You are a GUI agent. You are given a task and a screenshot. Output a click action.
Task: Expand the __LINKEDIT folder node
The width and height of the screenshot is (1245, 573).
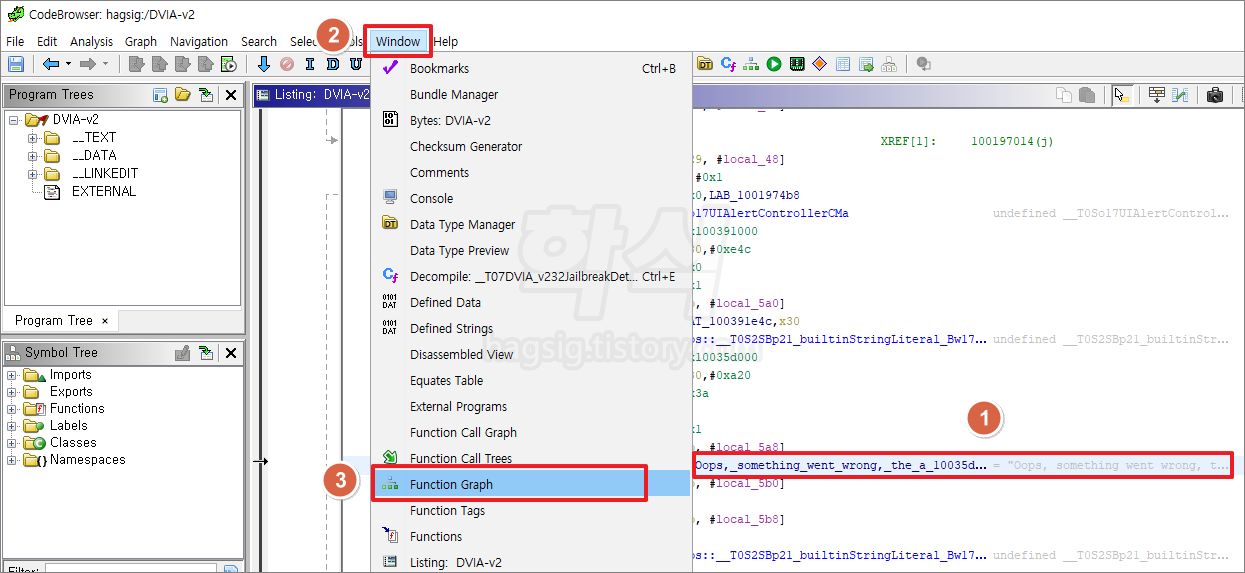click(x=32, y=174)
